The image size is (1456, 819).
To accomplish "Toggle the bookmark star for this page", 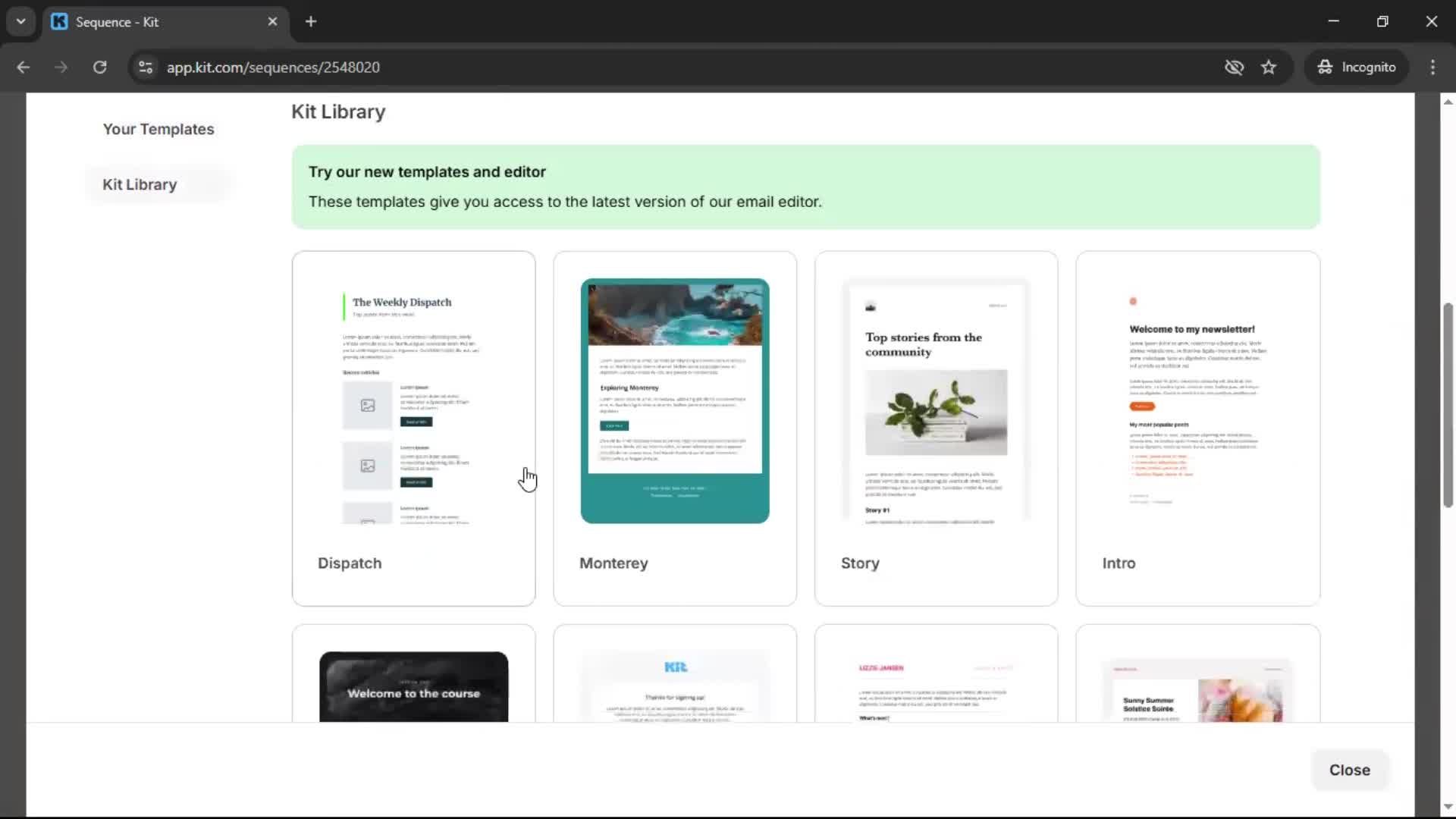I will (x=1269, y=67).
